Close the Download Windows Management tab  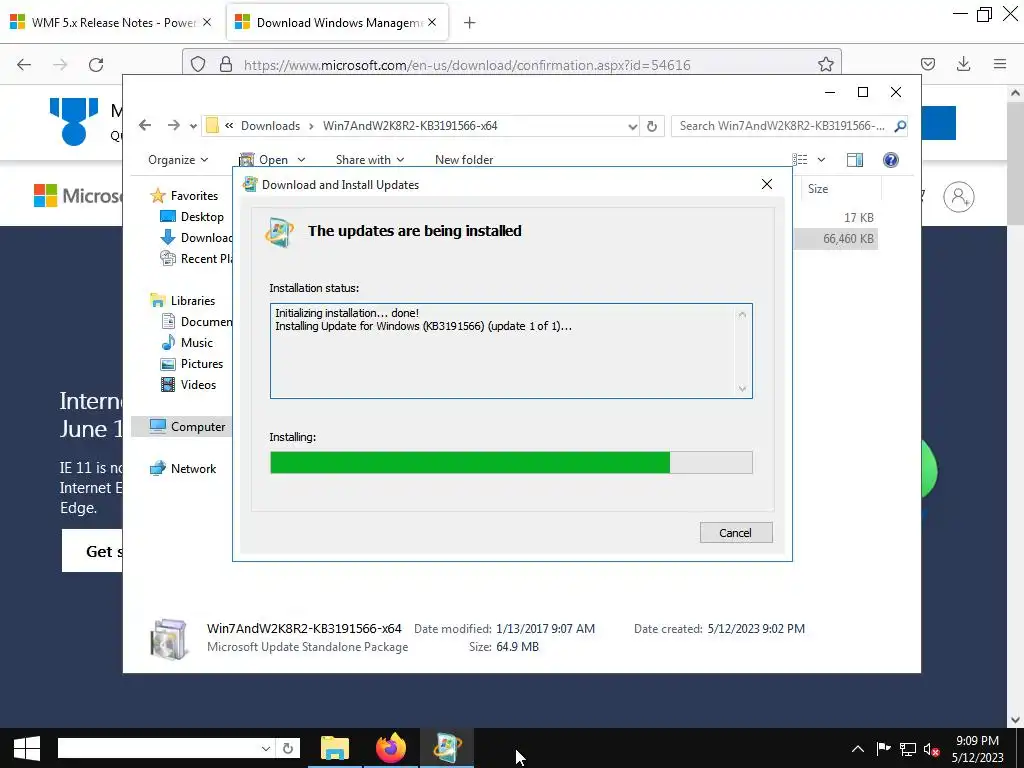[x=432, y=23]
